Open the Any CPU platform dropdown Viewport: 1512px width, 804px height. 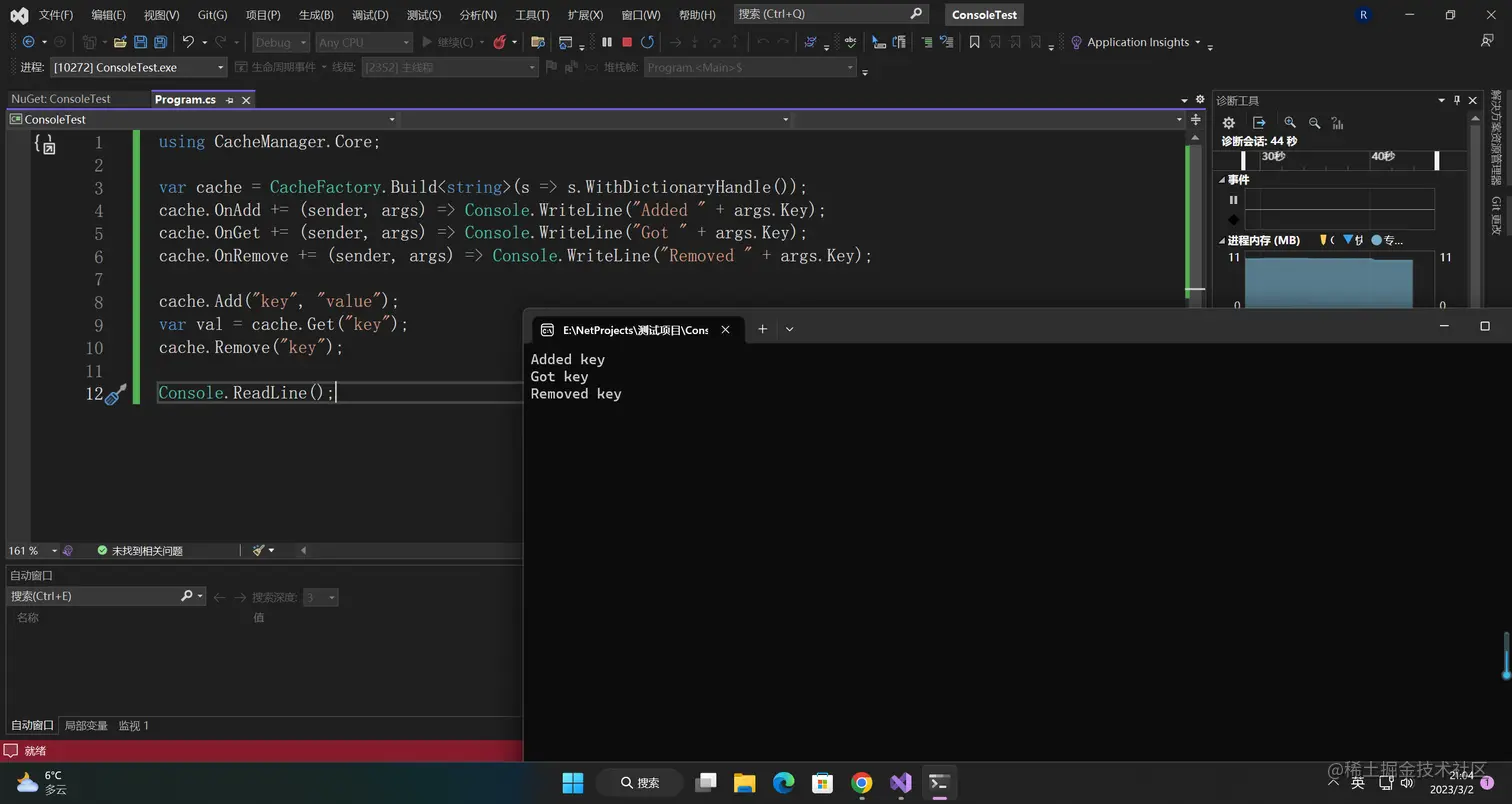pos(364,42)
